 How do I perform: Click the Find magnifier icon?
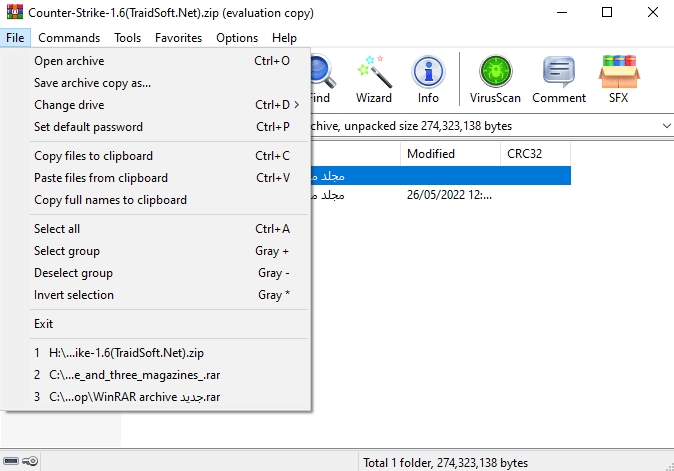click(x=321, y=79)
